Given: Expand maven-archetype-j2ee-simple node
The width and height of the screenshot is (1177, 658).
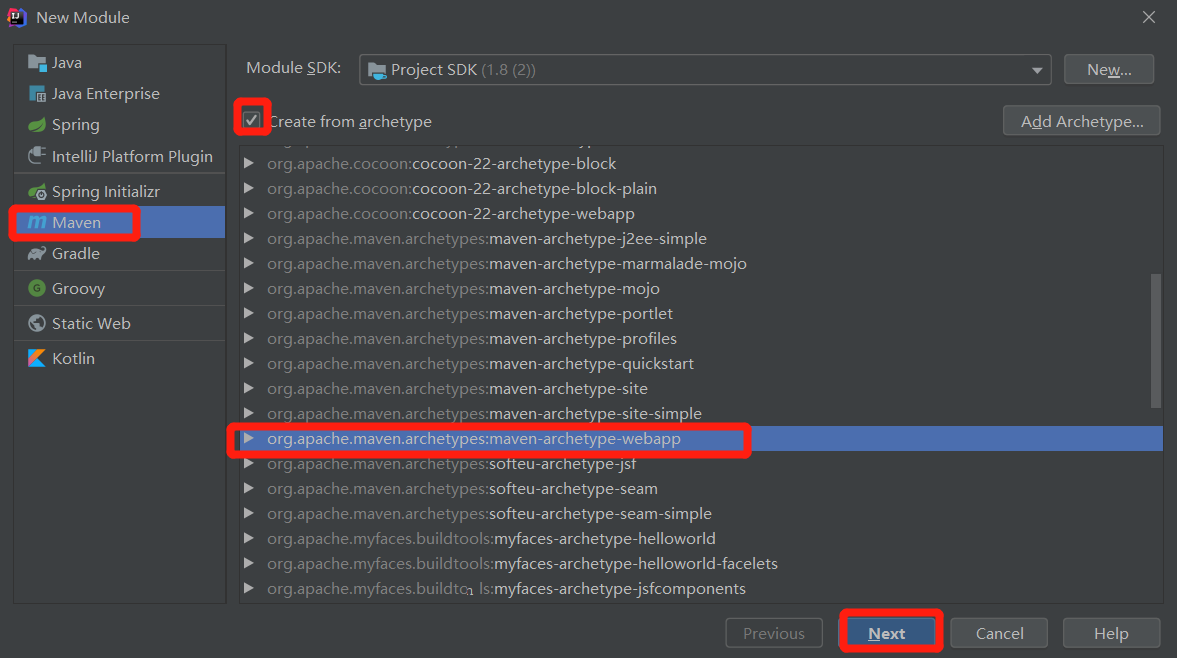Looking at the screenshot, I should click(248, 239).
